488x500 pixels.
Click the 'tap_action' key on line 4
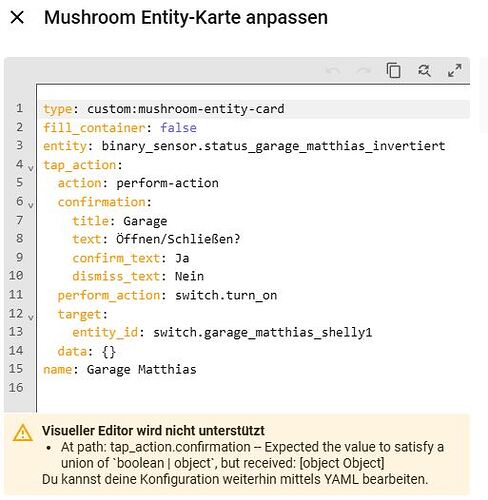[x=79, y=165]
